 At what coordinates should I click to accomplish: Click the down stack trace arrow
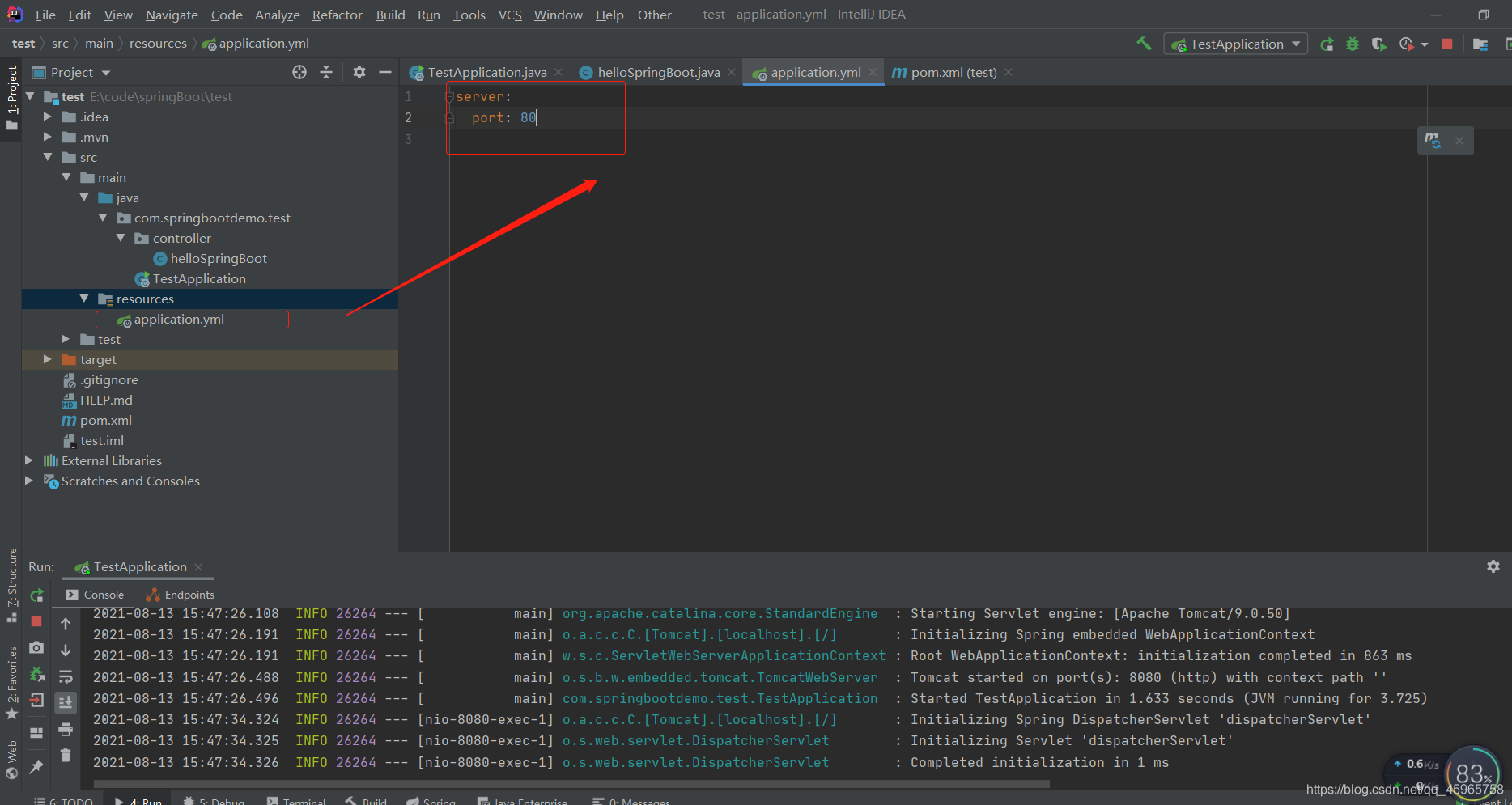(x=66, y=650)
